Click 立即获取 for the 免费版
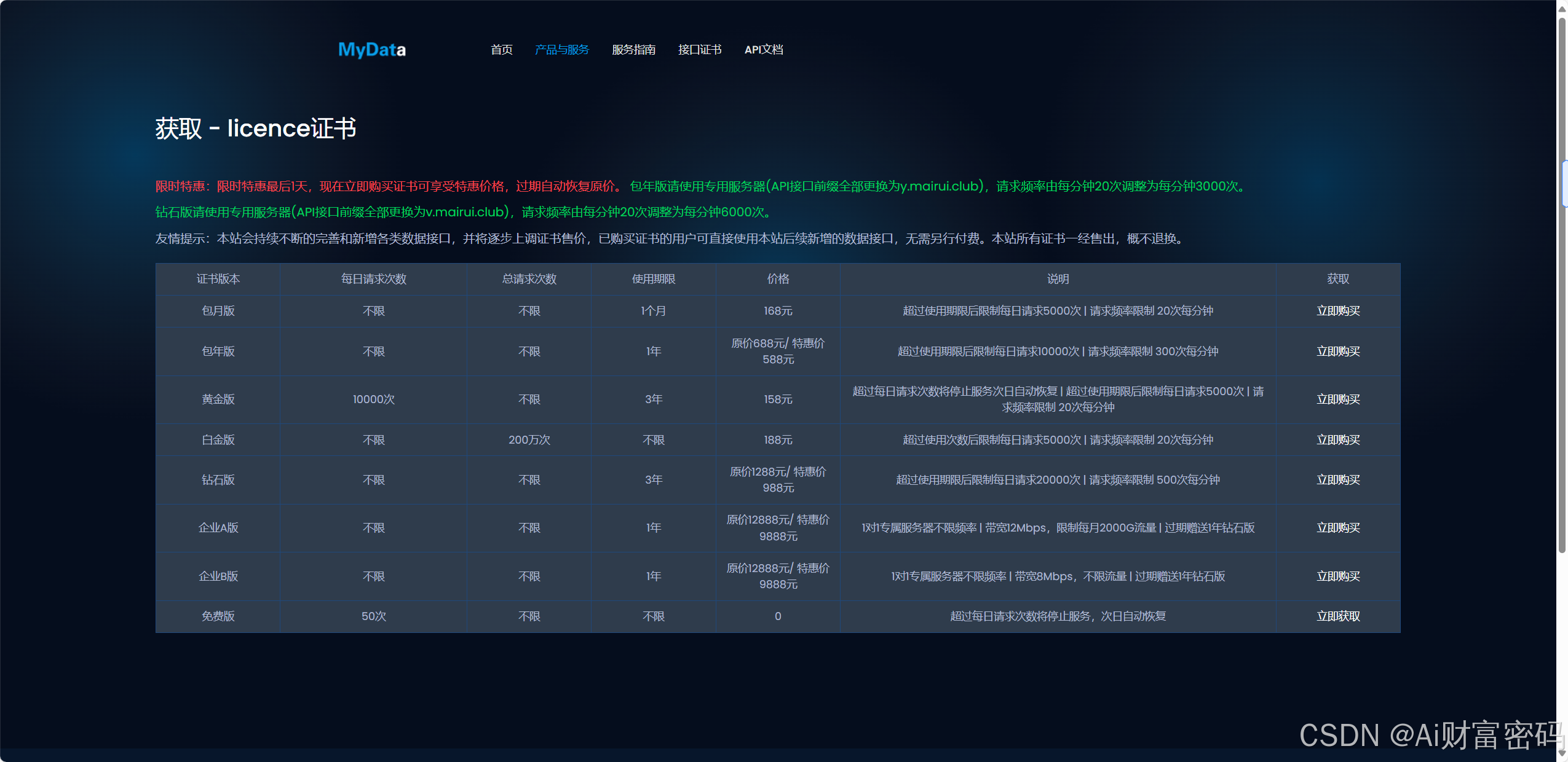 [1337, 616]
